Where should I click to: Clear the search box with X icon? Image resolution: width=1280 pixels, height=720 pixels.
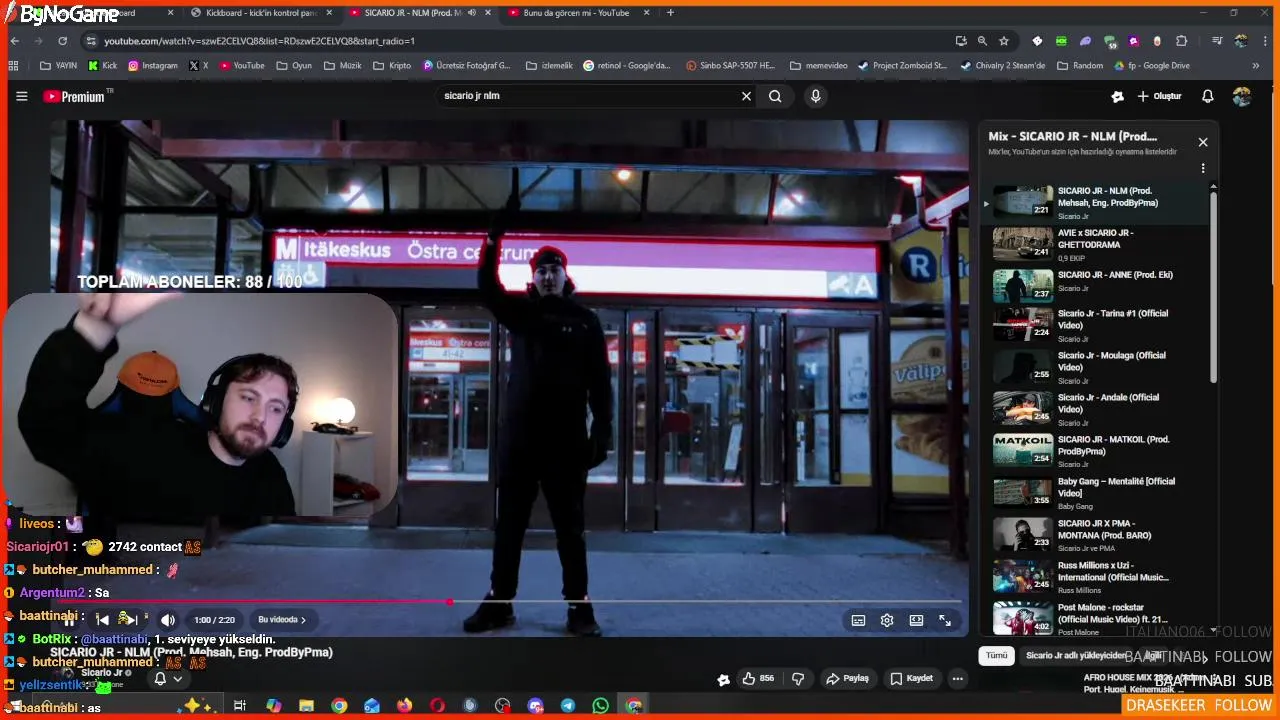click(746, 96)
